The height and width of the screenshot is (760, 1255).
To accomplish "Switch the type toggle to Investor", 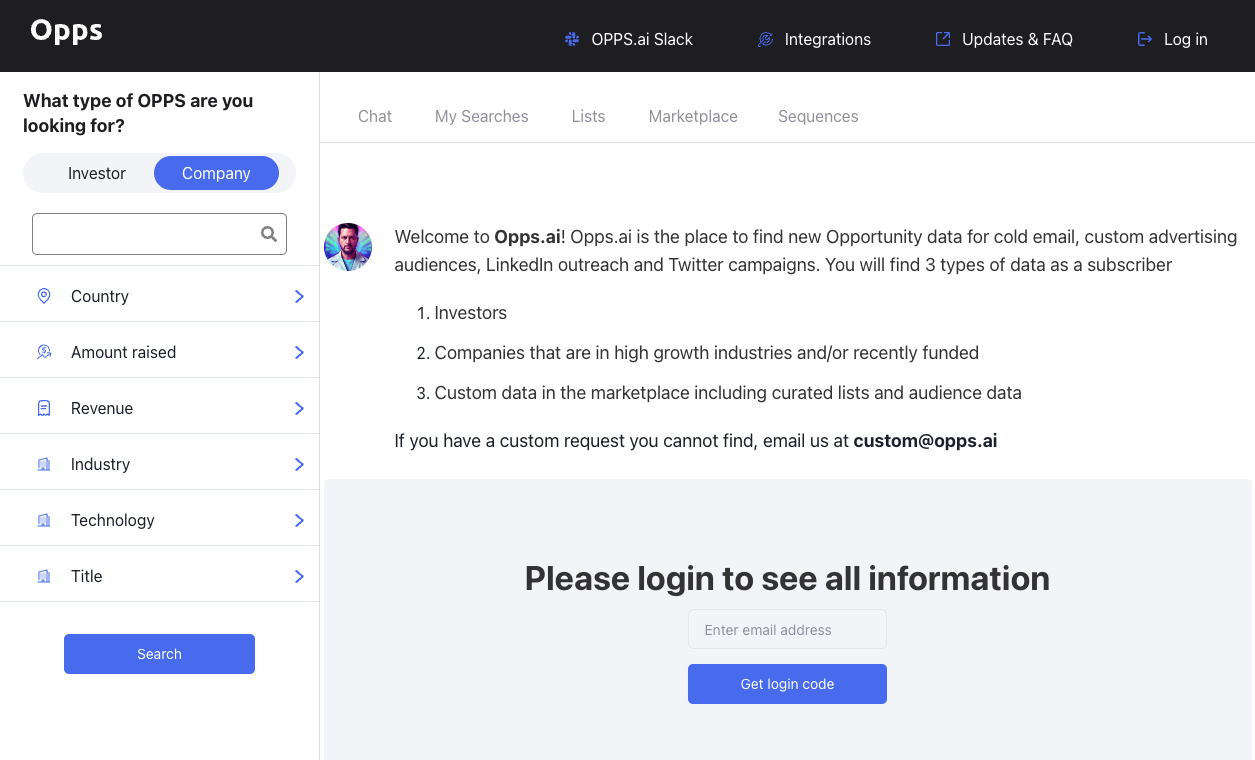I will pyautogui.click(x=96, y=173).
